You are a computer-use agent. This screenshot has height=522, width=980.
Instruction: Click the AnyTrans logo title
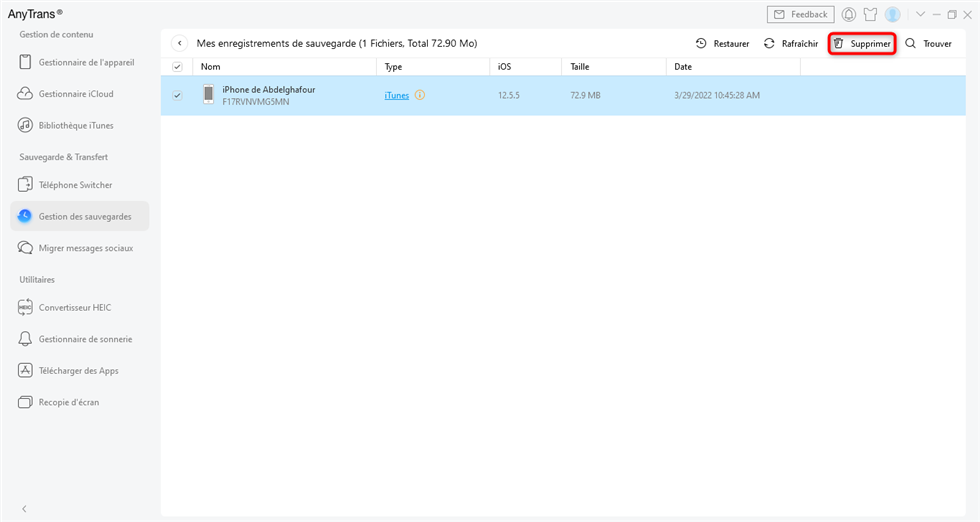point(35,14)
